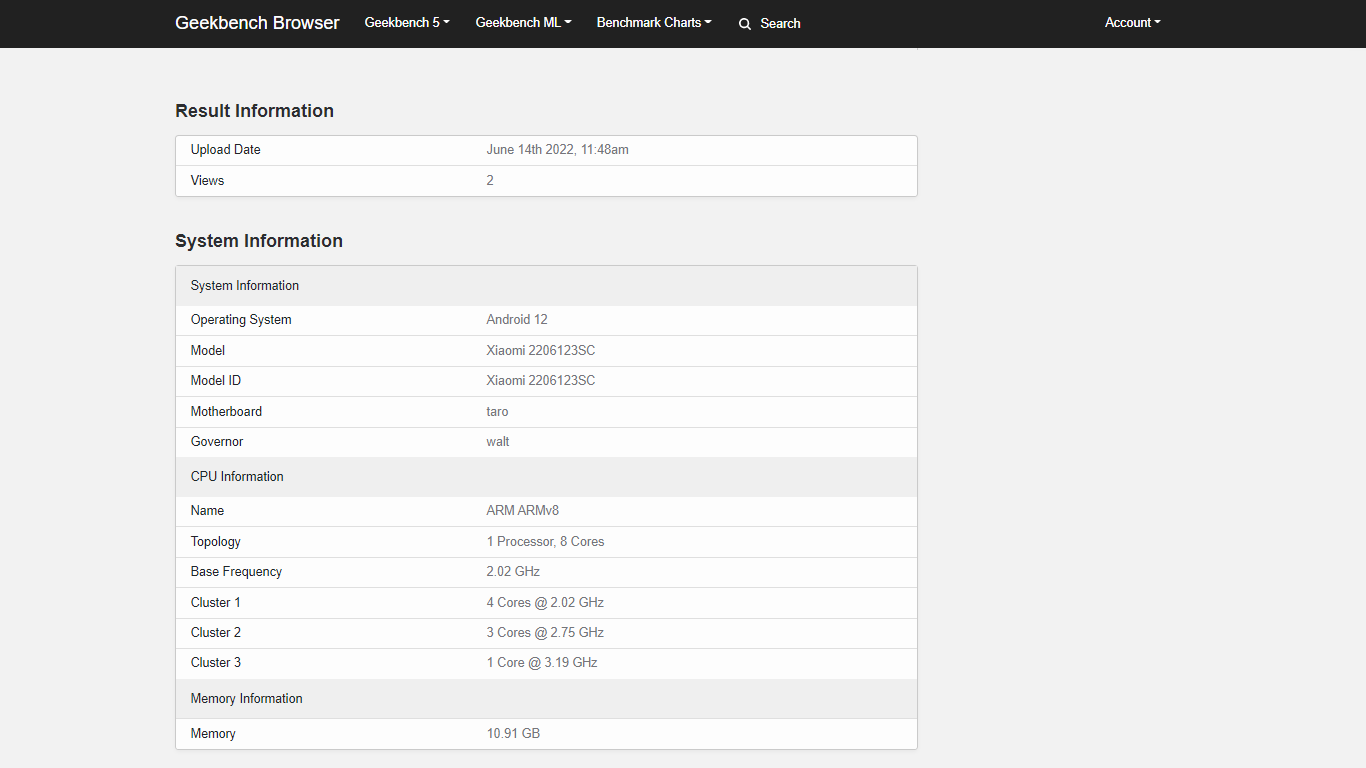Select the Motherboard value taro
Image resolution: width=1366 pixels, height=768 pixels.
click(x=497, y=412)
